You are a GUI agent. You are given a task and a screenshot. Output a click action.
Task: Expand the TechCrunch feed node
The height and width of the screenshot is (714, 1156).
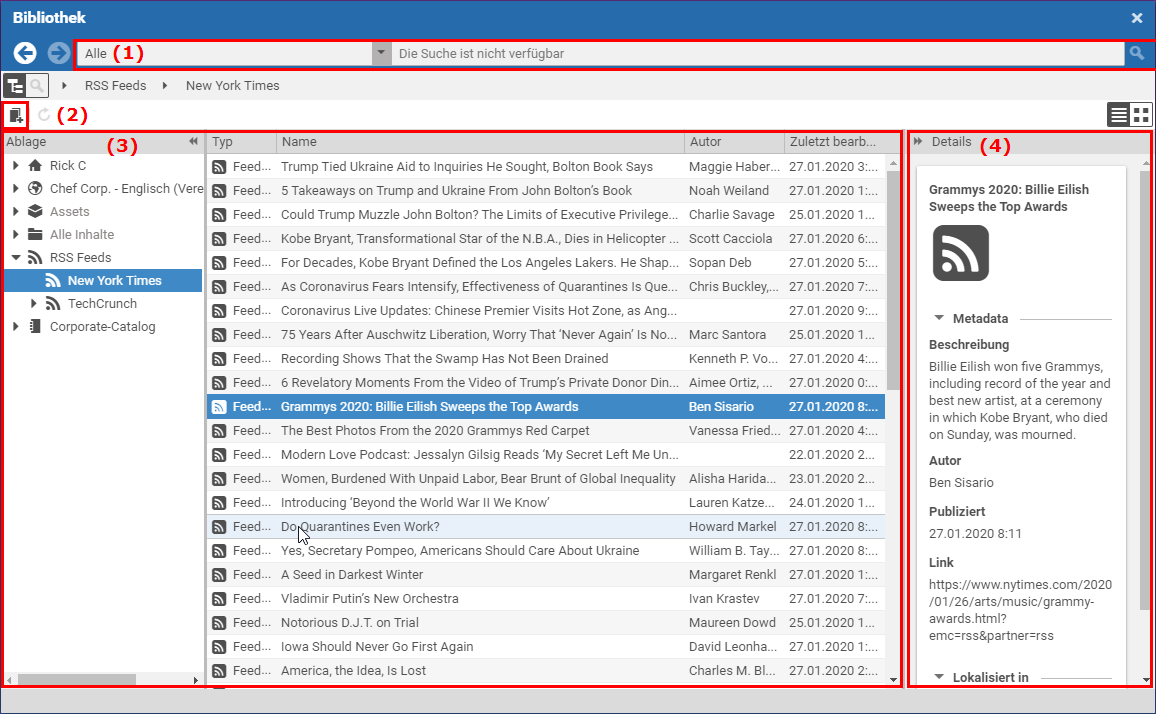pyautogui.click(x=34, y=304)
